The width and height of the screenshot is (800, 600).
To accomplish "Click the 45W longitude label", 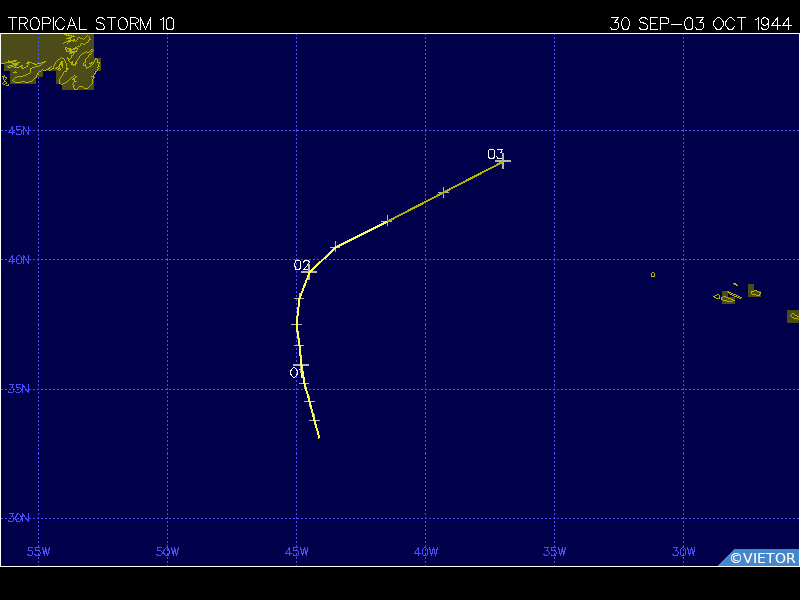I will (x=296, y=552).
